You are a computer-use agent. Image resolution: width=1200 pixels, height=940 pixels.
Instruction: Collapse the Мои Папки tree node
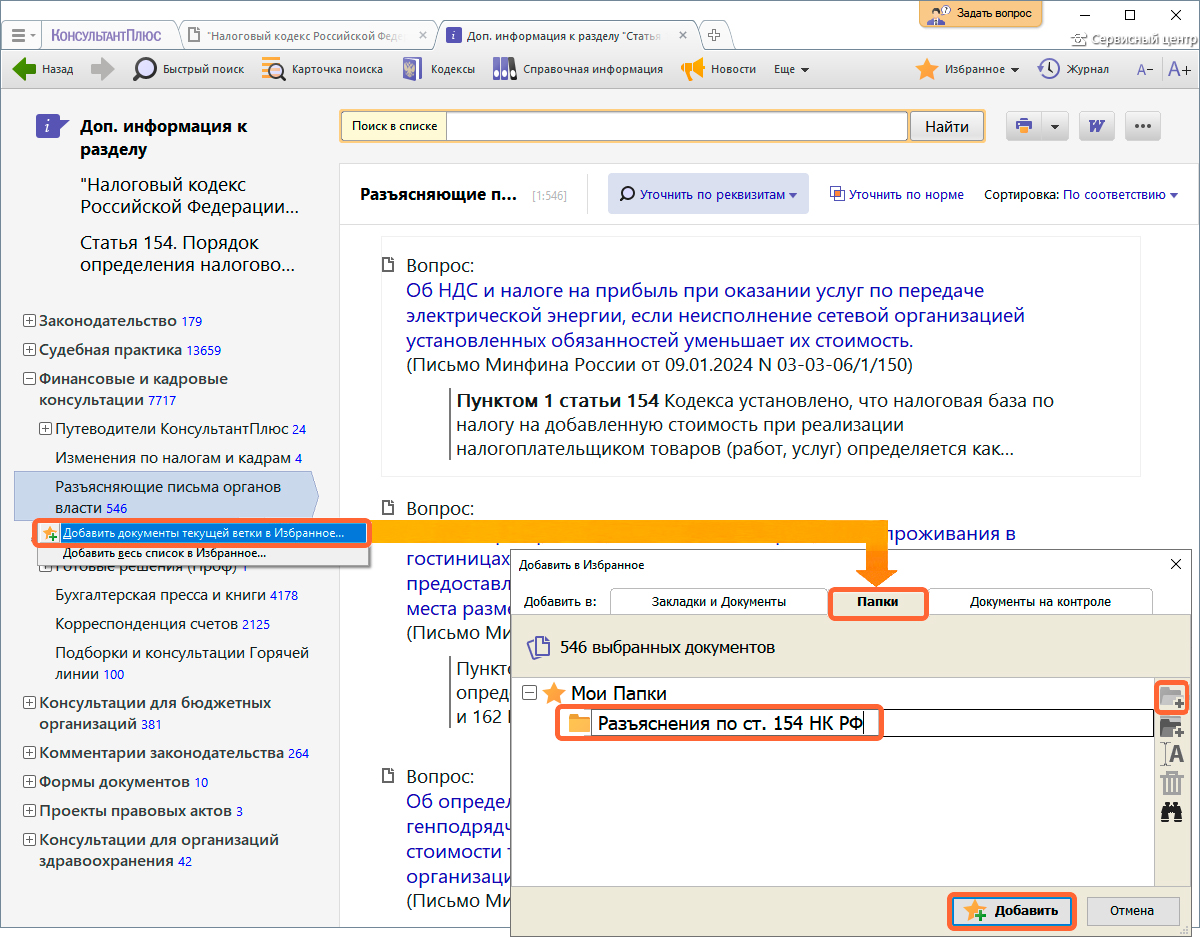click(529, 693)
